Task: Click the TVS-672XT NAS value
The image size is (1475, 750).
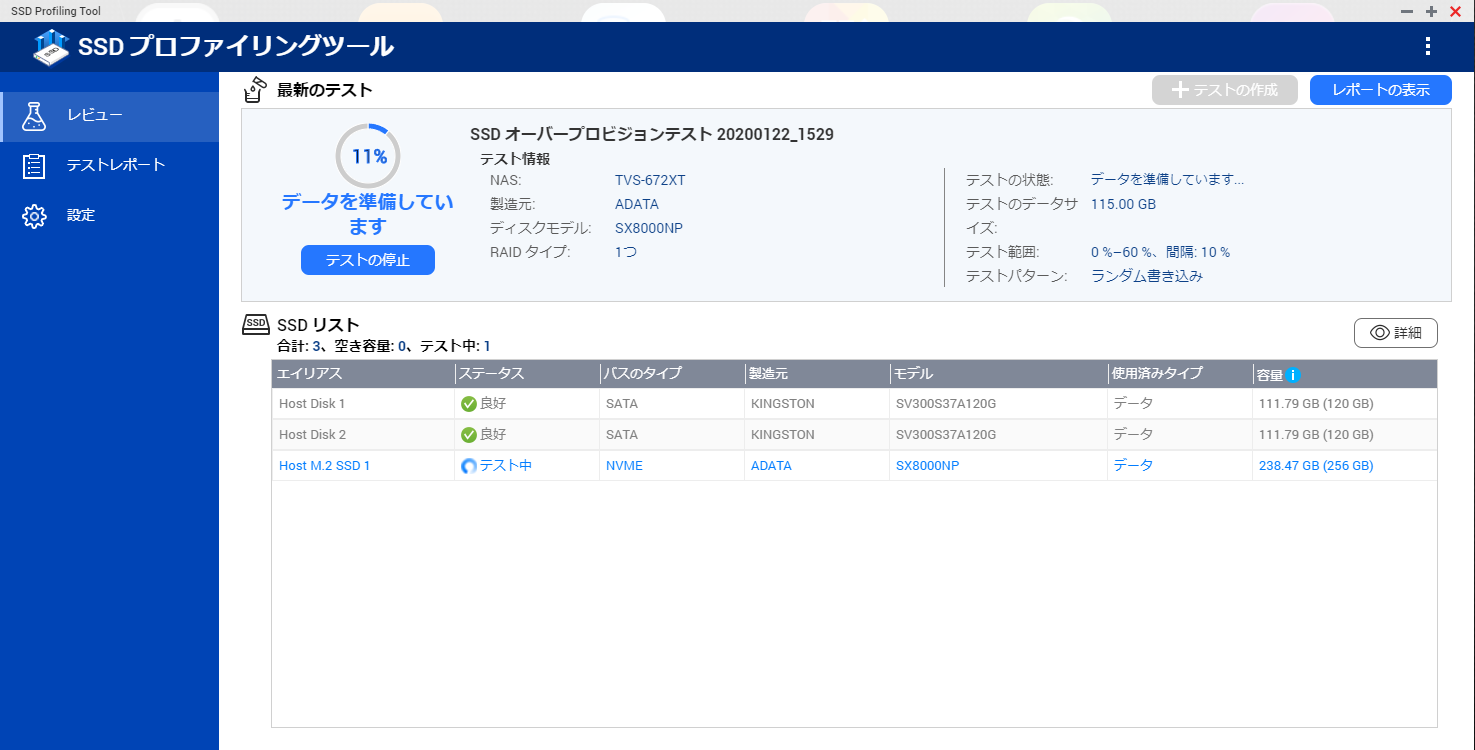Action: click(x=650, y=180)
